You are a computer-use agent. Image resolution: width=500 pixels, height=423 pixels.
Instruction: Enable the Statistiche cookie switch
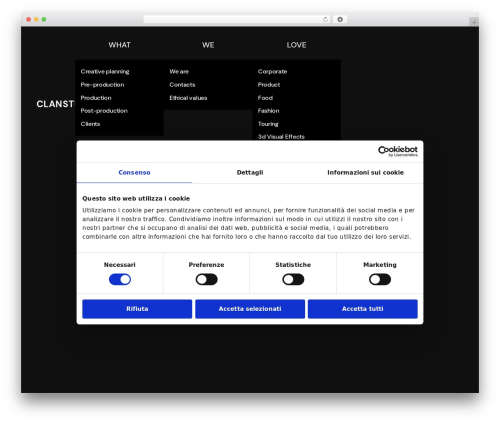[293, 279]
